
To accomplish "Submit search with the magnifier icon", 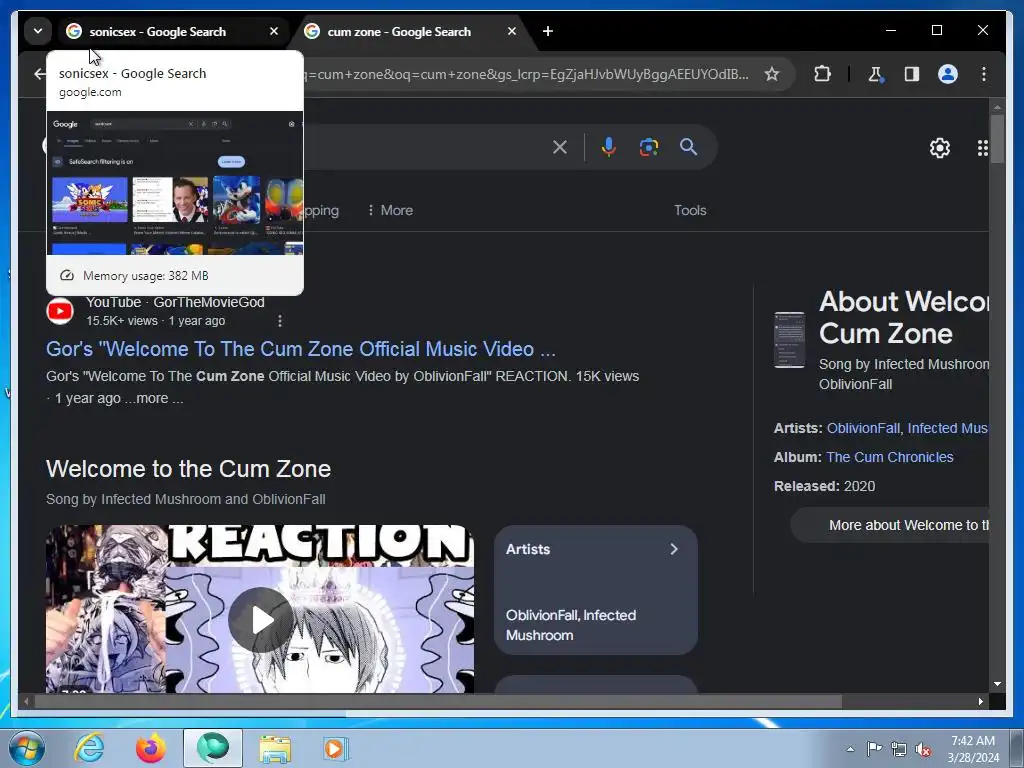I will (x=688, y=147).
